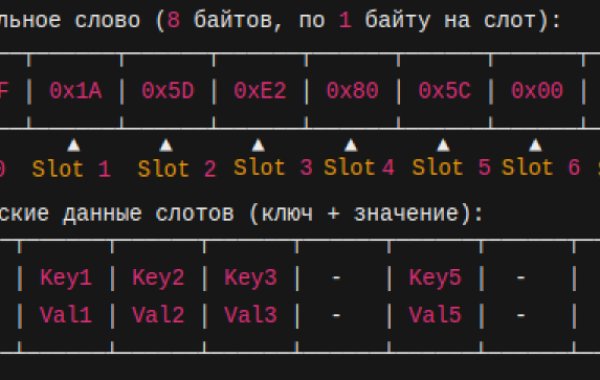Select the 0x80 byte cell
Screen dimensions: 600x380
[352, 91]
